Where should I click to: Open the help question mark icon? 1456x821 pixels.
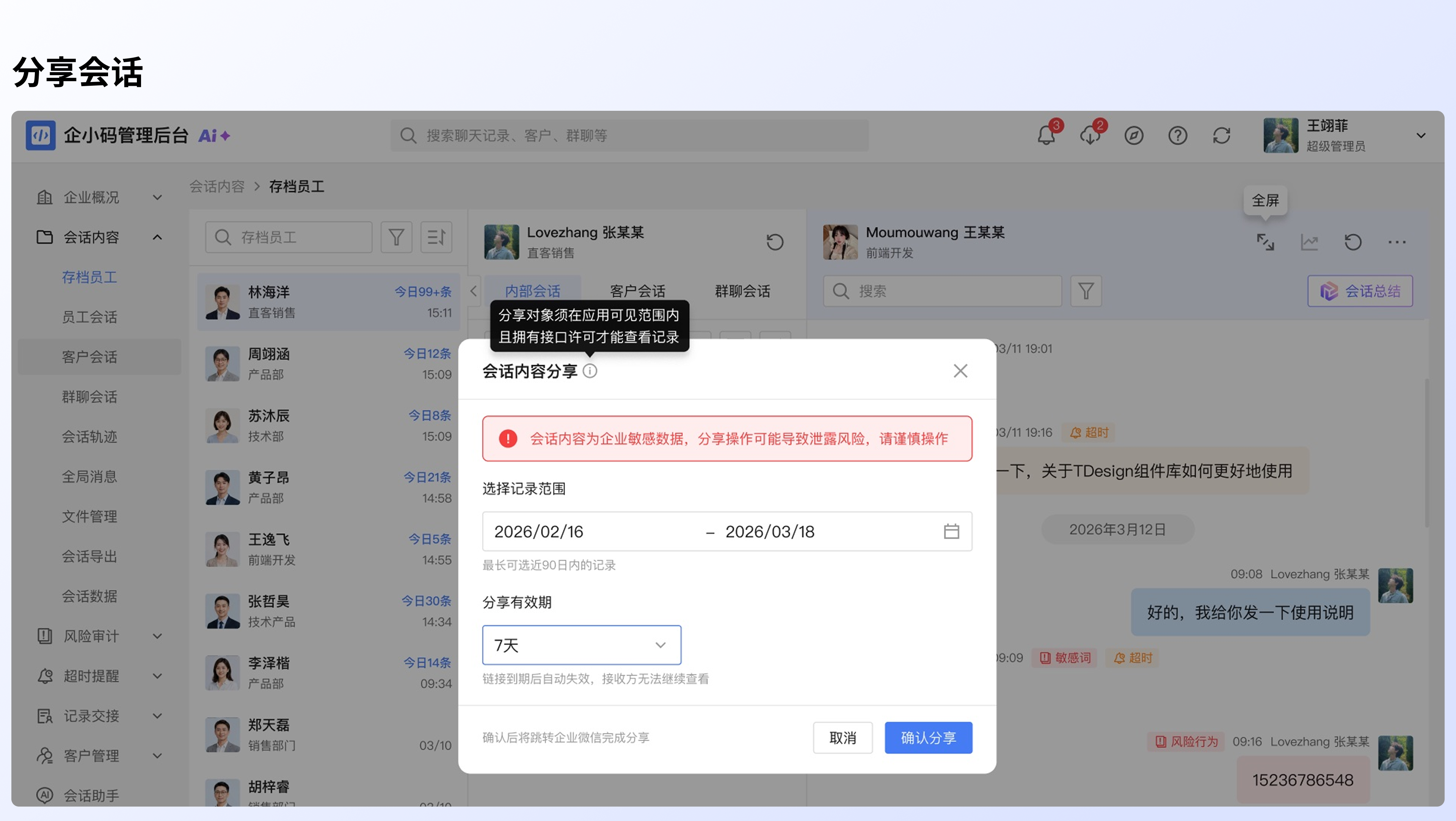pyautogui.click(x=1177, y=136)
